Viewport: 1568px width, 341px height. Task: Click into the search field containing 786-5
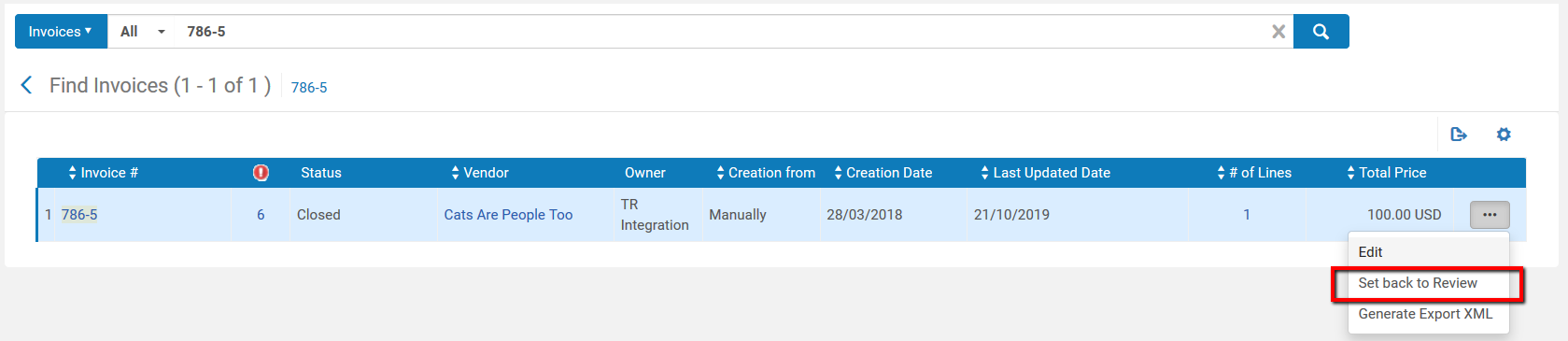click(719, 32)
